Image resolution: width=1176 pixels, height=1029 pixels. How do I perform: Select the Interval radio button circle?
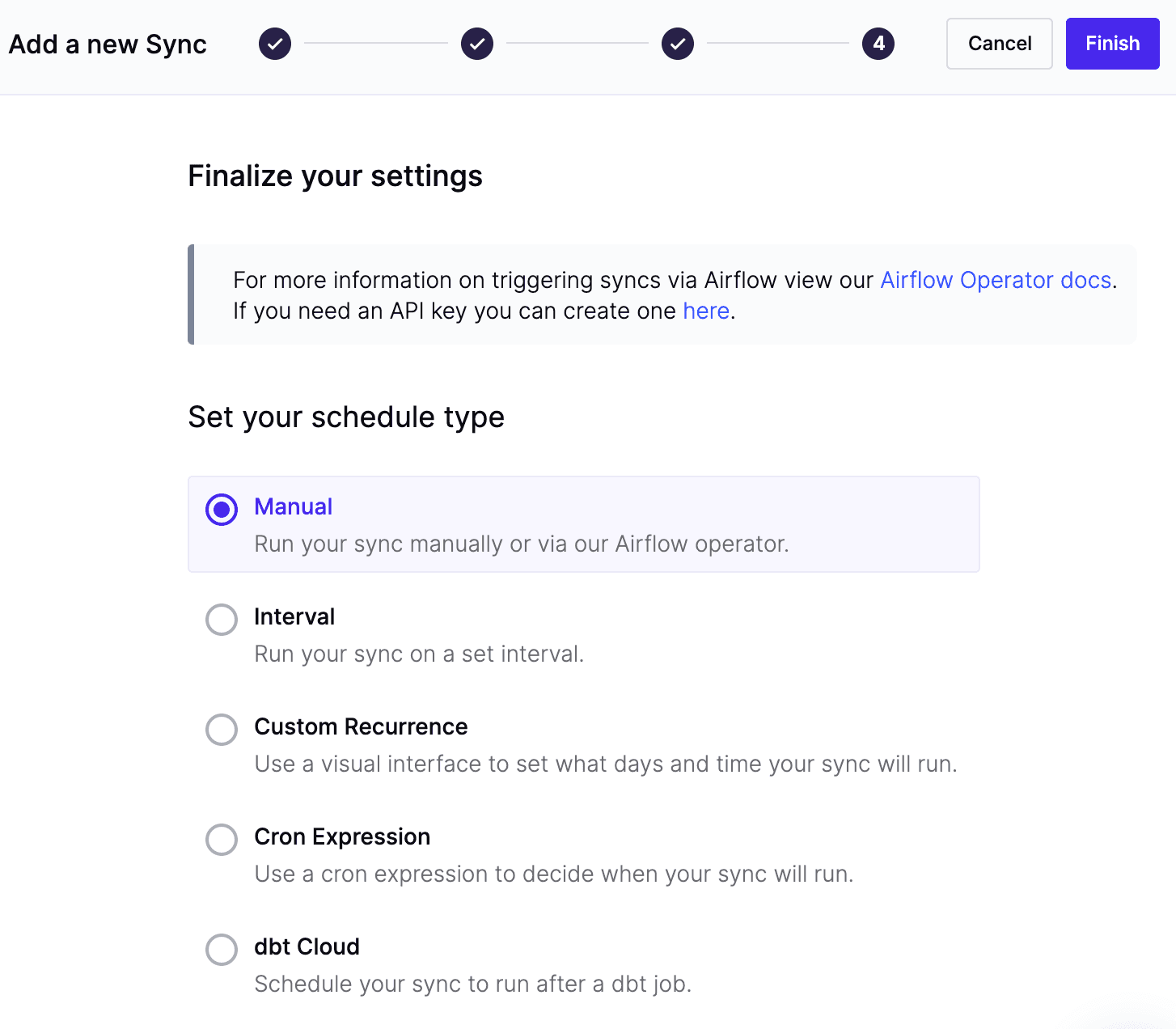[222, 620]
